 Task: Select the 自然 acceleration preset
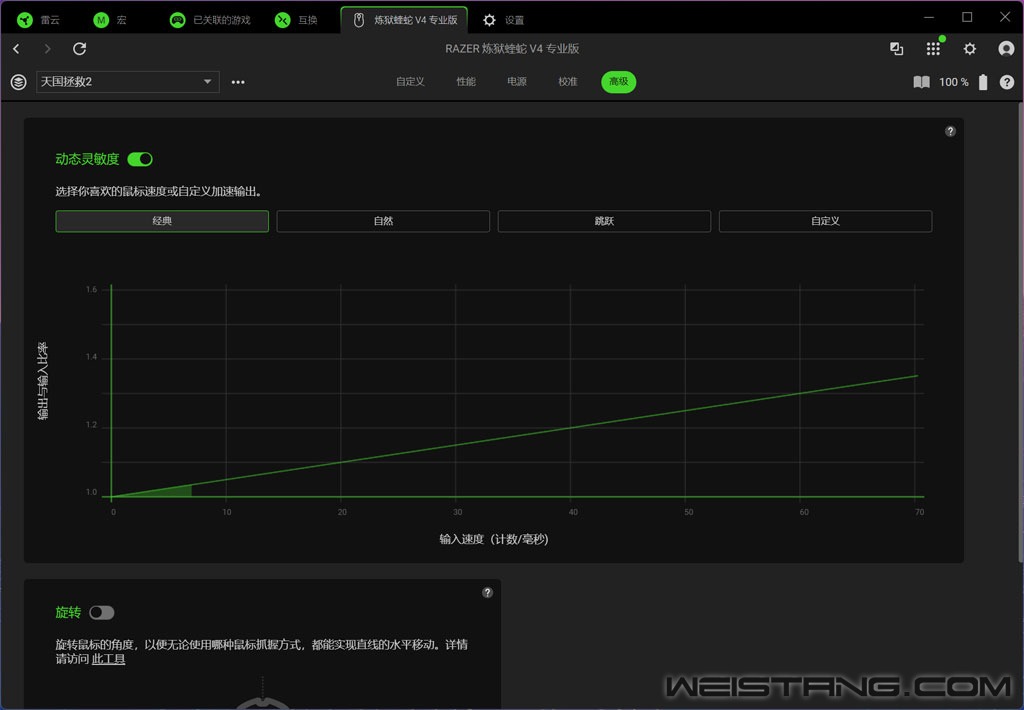383,221
